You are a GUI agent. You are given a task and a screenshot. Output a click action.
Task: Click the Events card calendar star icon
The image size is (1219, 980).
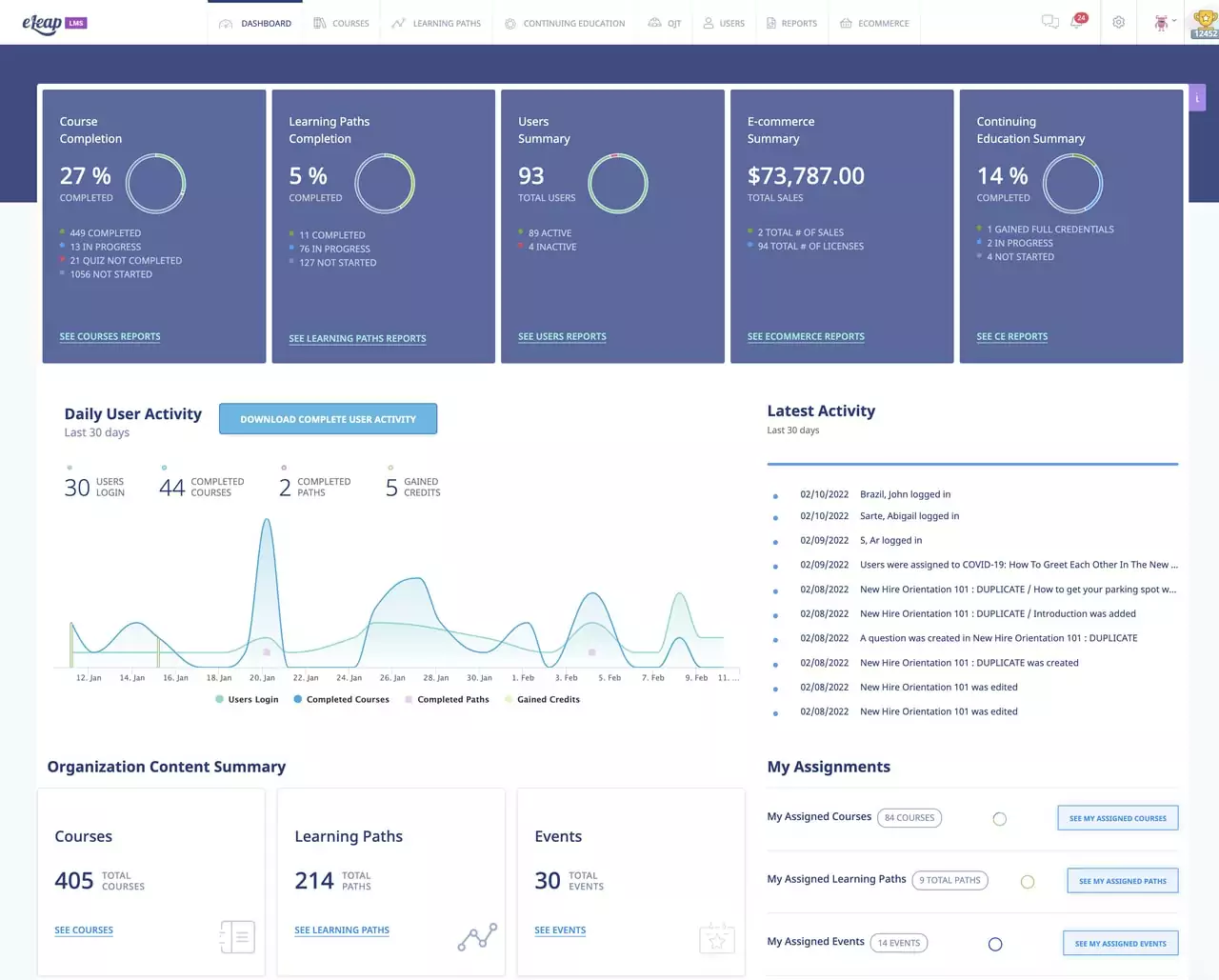[x=717, y=938]
